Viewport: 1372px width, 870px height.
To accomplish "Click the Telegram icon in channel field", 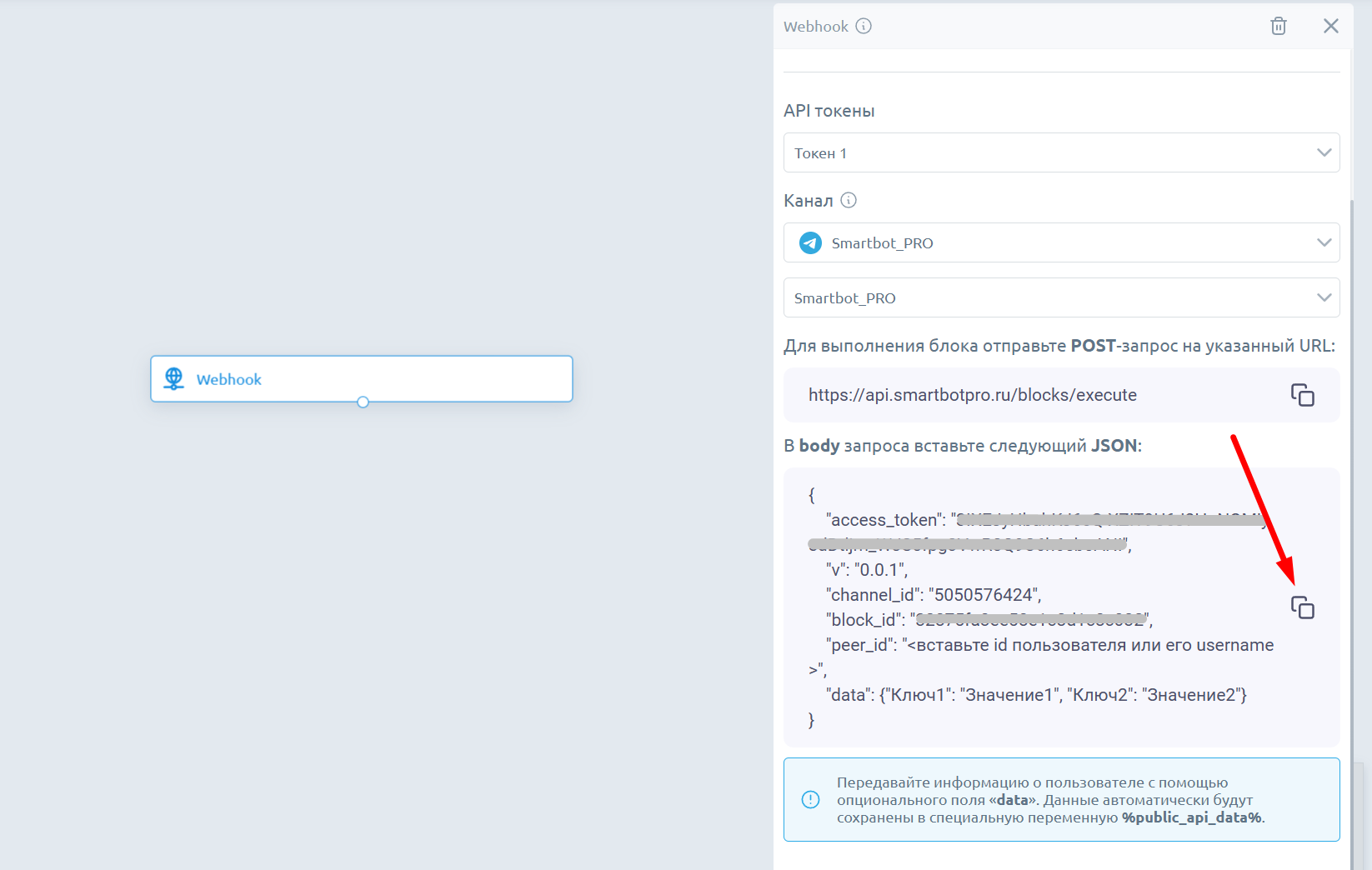I will [810, 243].
